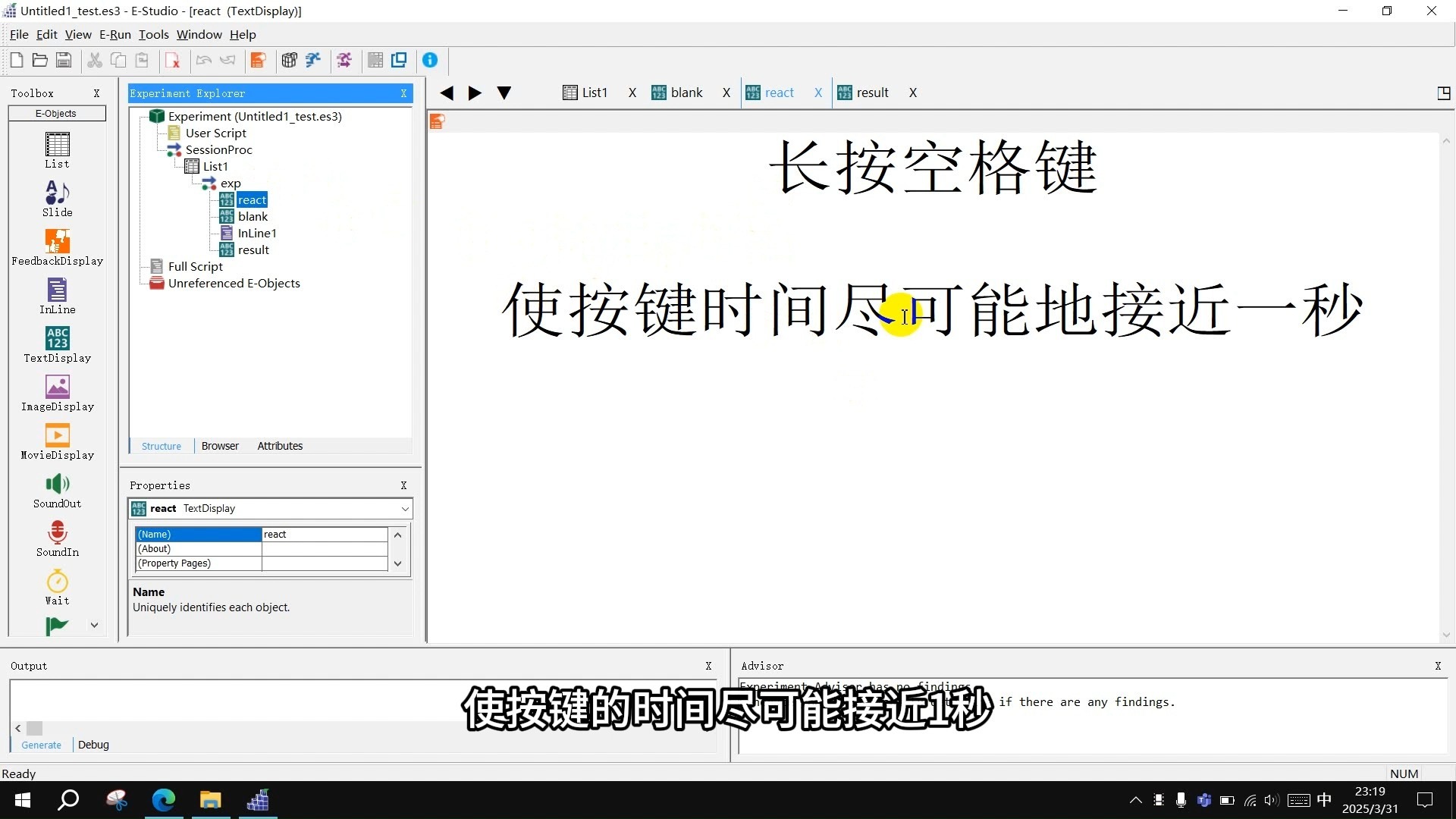Open the Debug output tab
This screenshot has width=1456, height=819.
pos(93,745)
